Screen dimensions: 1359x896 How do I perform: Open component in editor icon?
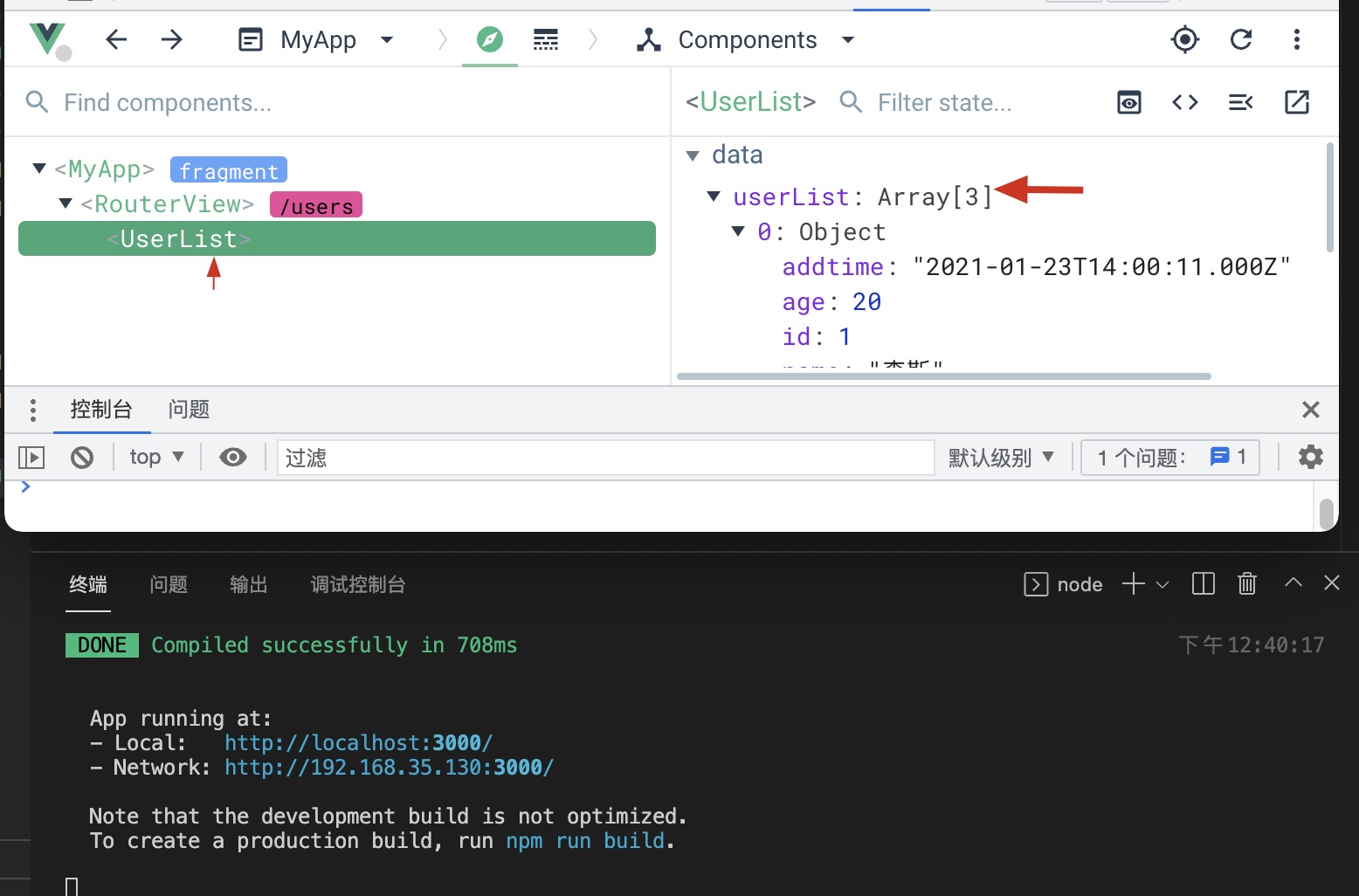pos(1296,102)
